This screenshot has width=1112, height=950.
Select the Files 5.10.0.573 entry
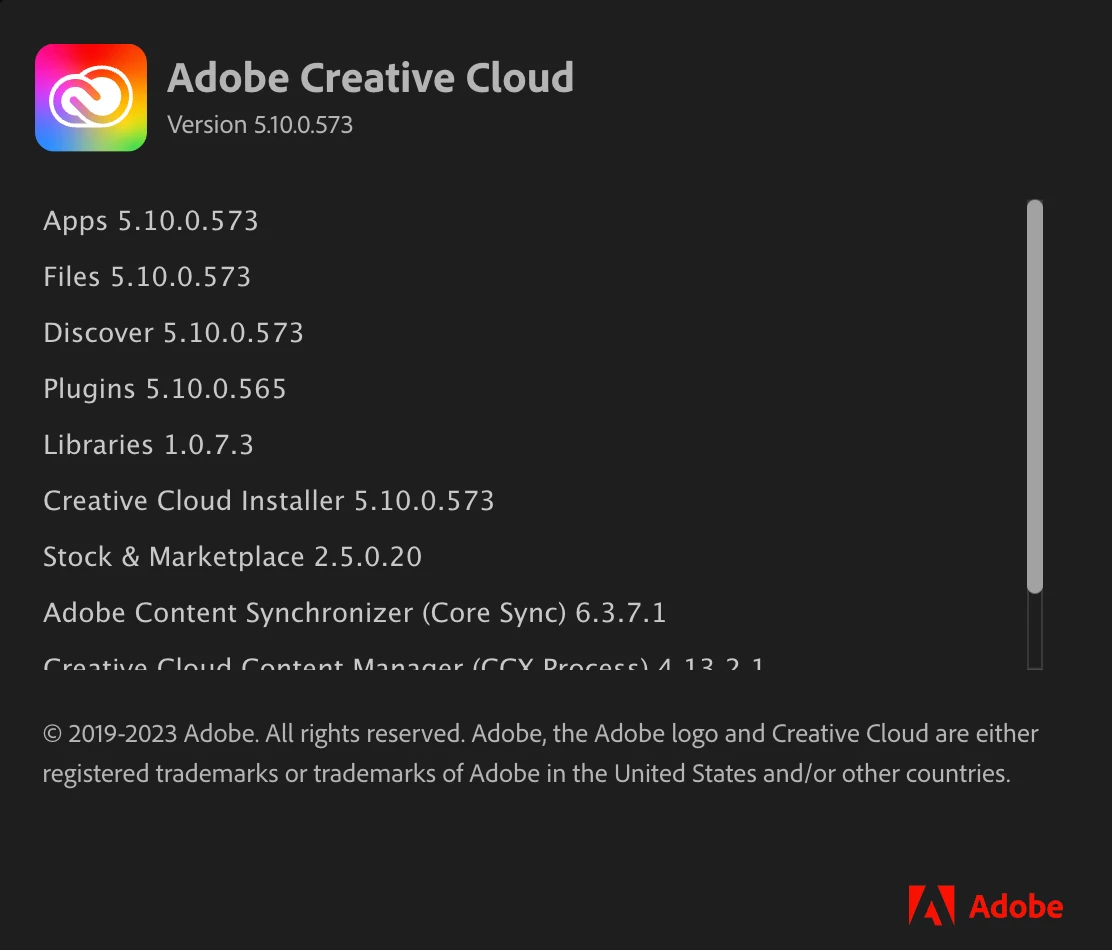(x=147, y=277)
